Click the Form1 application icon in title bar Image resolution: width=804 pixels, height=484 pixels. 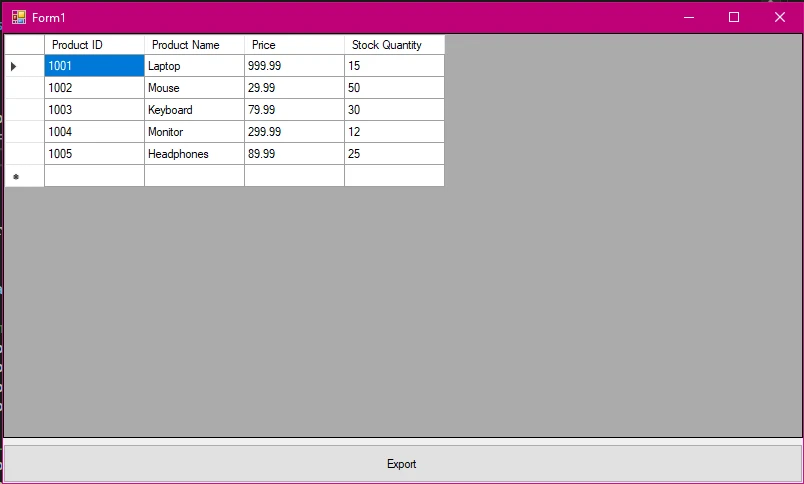click(18, 17)
